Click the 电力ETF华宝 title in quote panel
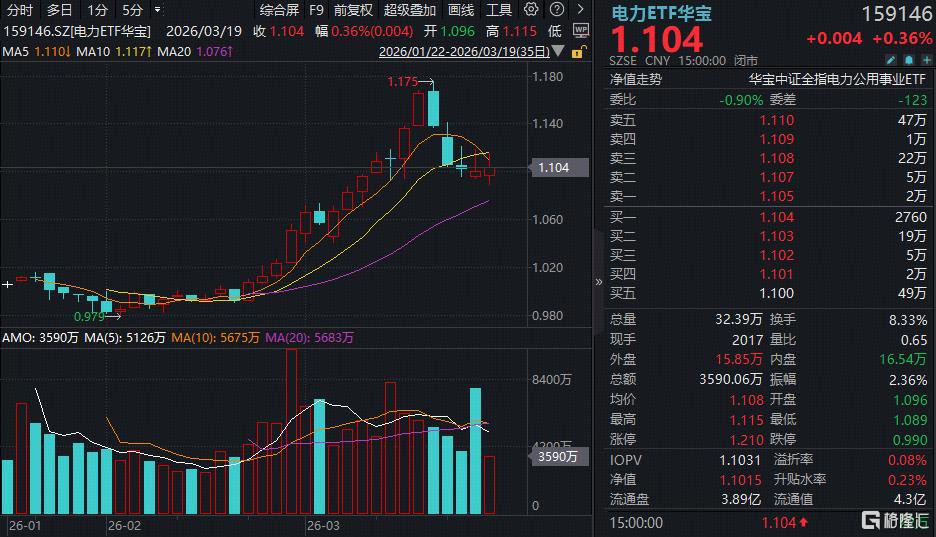The width and height of the screenshot is (936, 537). pyautogui.click(x=661, y=13)
